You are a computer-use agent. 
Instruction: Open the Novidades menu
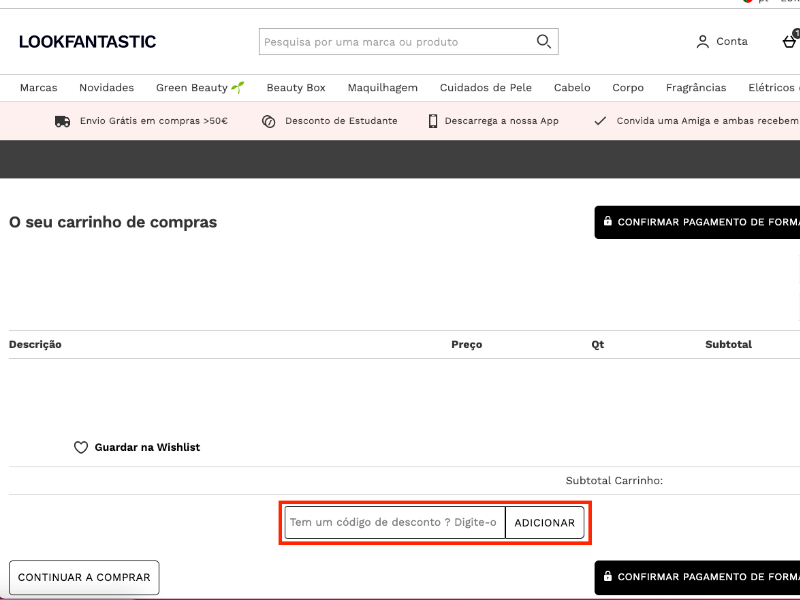tap(107, 88)
